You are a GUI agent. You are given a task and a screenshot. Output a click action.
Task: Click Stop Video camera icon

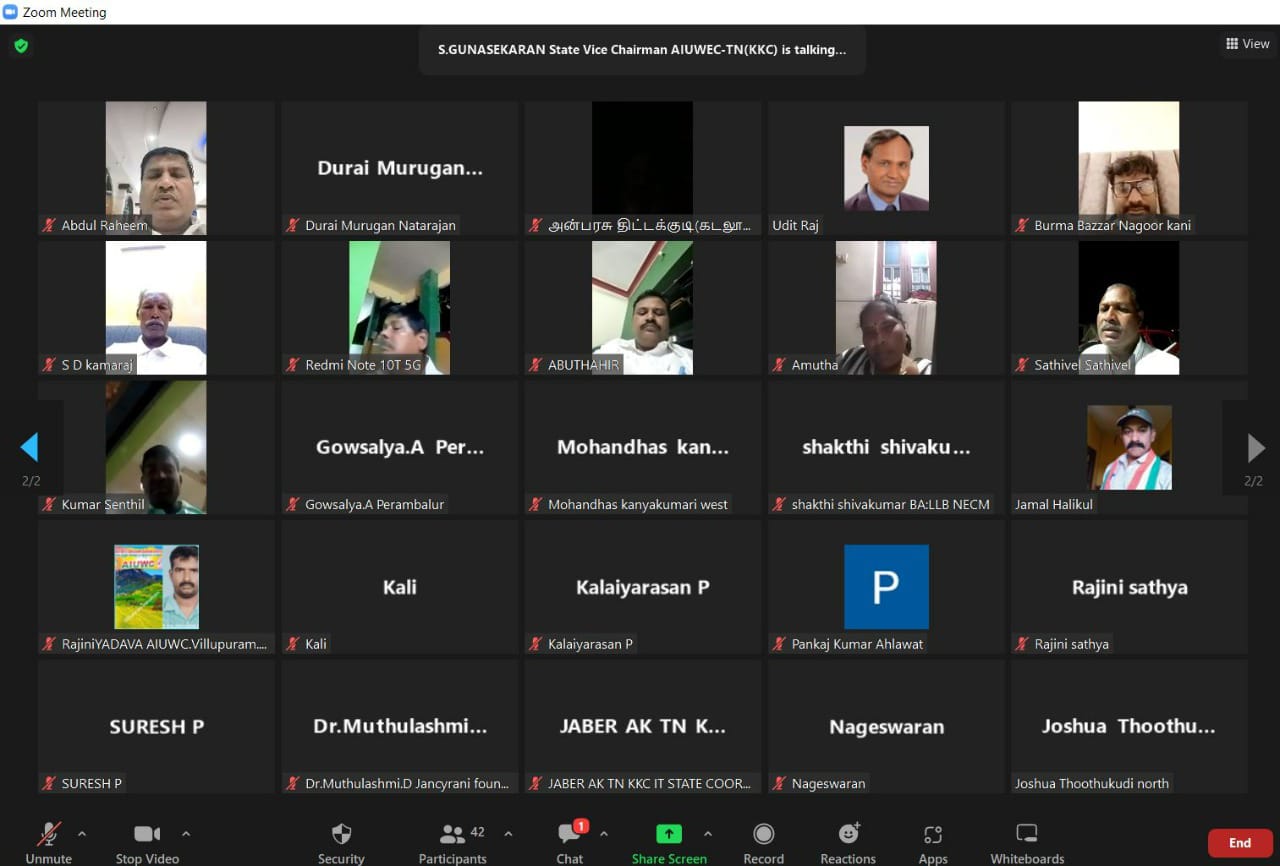pyautogui.click(x=147, y=834)
